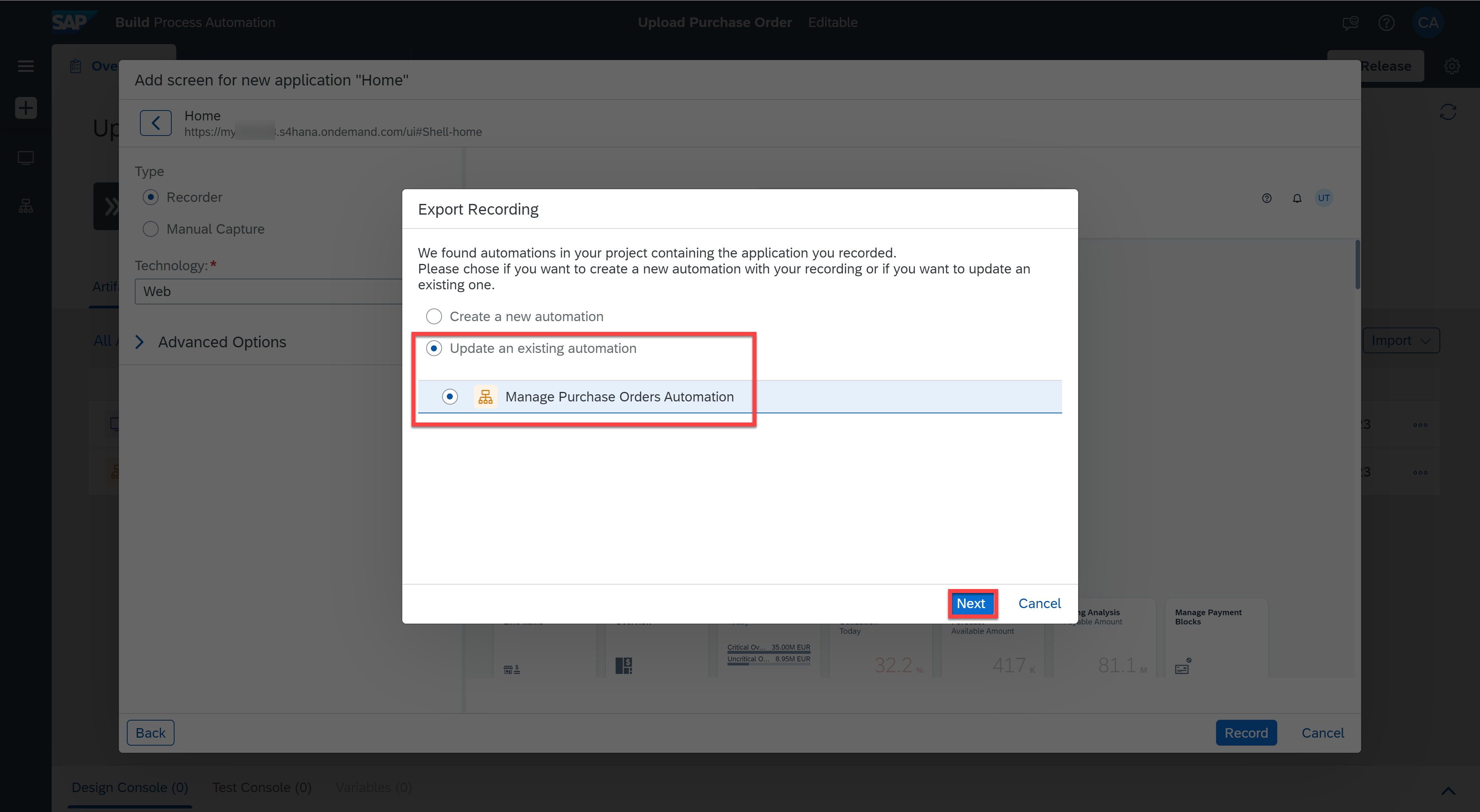
Task: Select the Recorder type radio button
Action: [151, 197]
